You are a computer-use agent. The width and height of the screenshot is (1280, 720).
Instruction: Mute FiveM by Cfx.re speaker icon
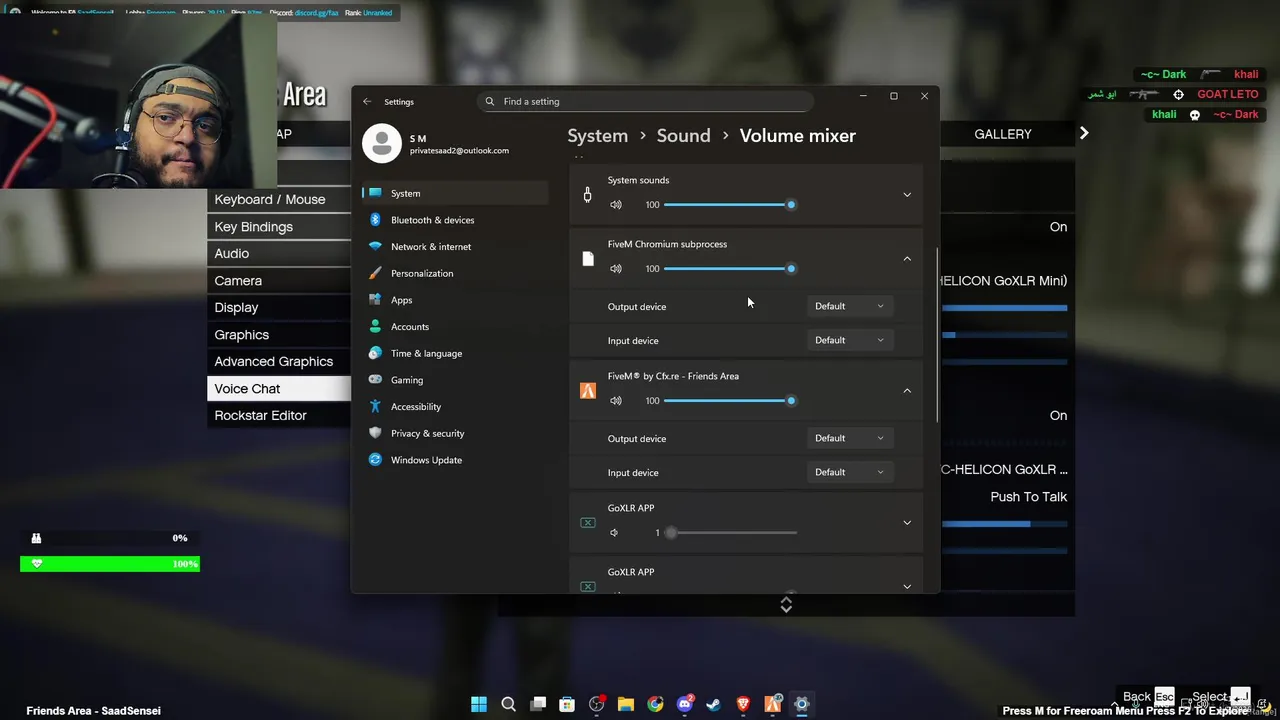[616, 401]
